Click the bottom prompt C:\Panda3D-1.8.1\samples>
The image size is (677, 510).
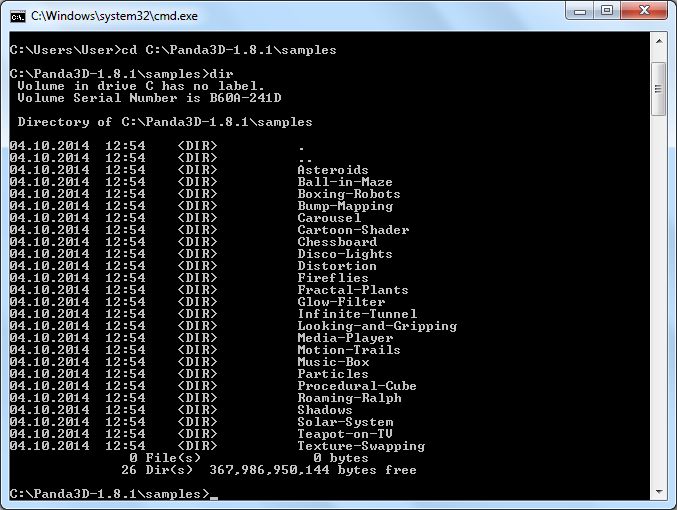109,494
